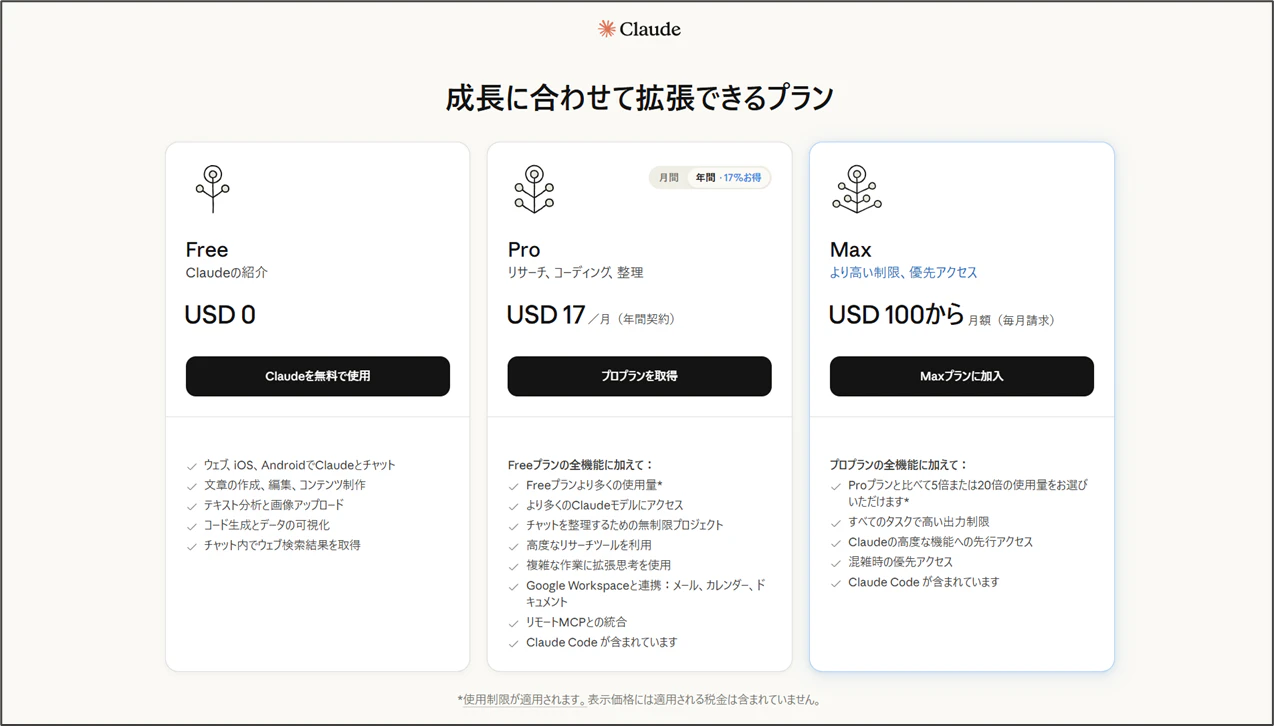
Task: Click the ウェブ、iOS、AndroidでClaudeとチャット feature
Action: [x=300, y=465]
